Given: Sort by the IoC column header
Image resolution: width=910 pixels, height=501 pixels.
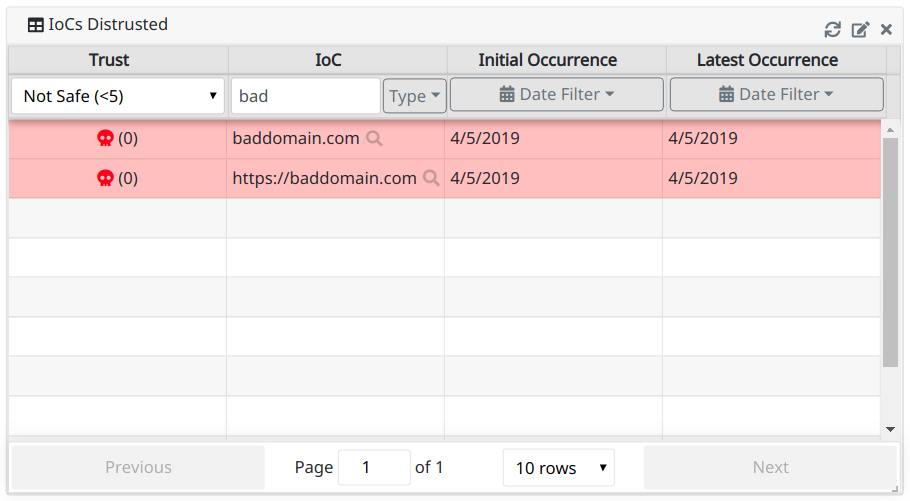Looking at the screenshot, I should (328, 60).
